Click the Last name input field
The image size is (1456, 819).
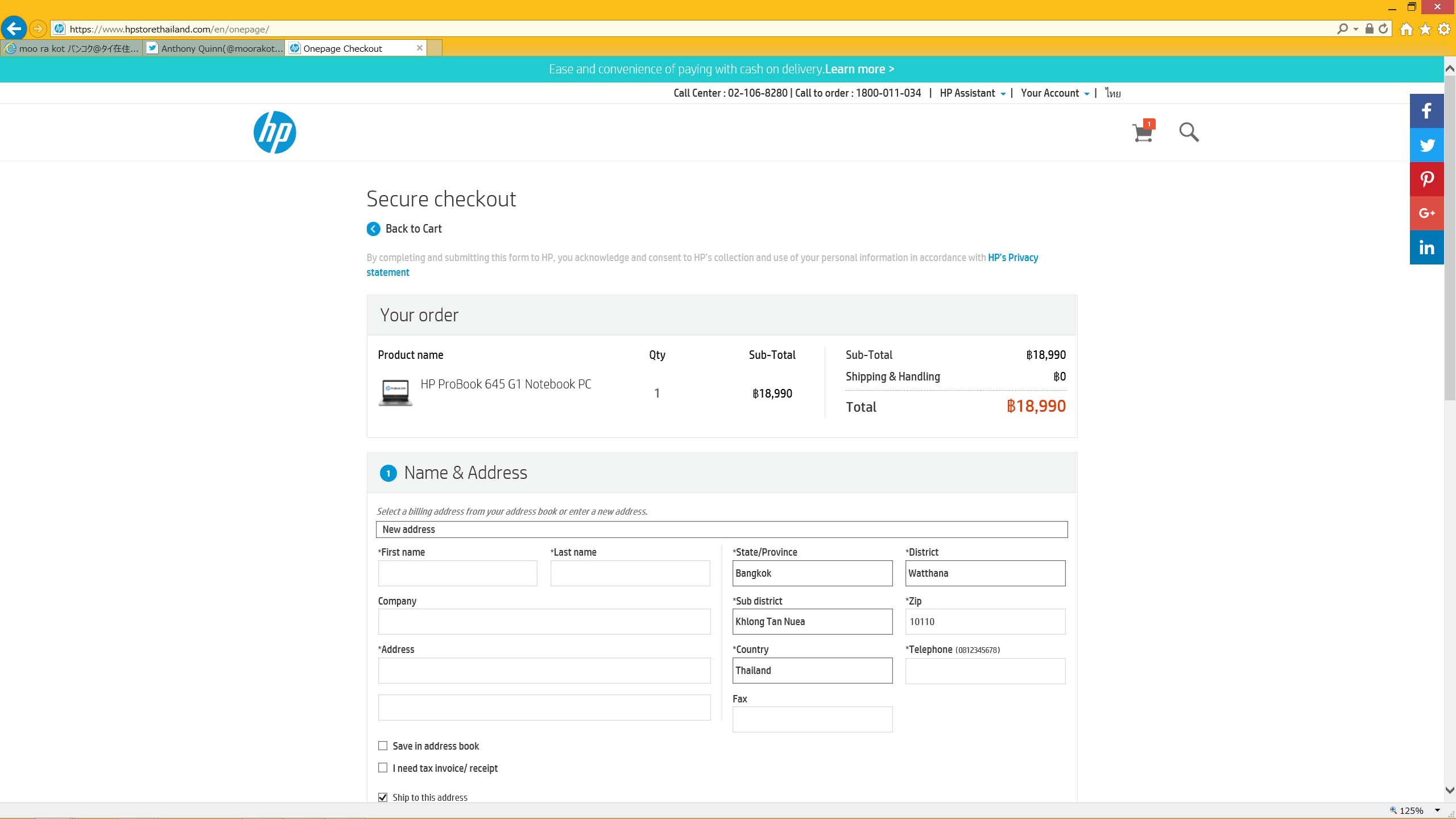pos(630,573)
